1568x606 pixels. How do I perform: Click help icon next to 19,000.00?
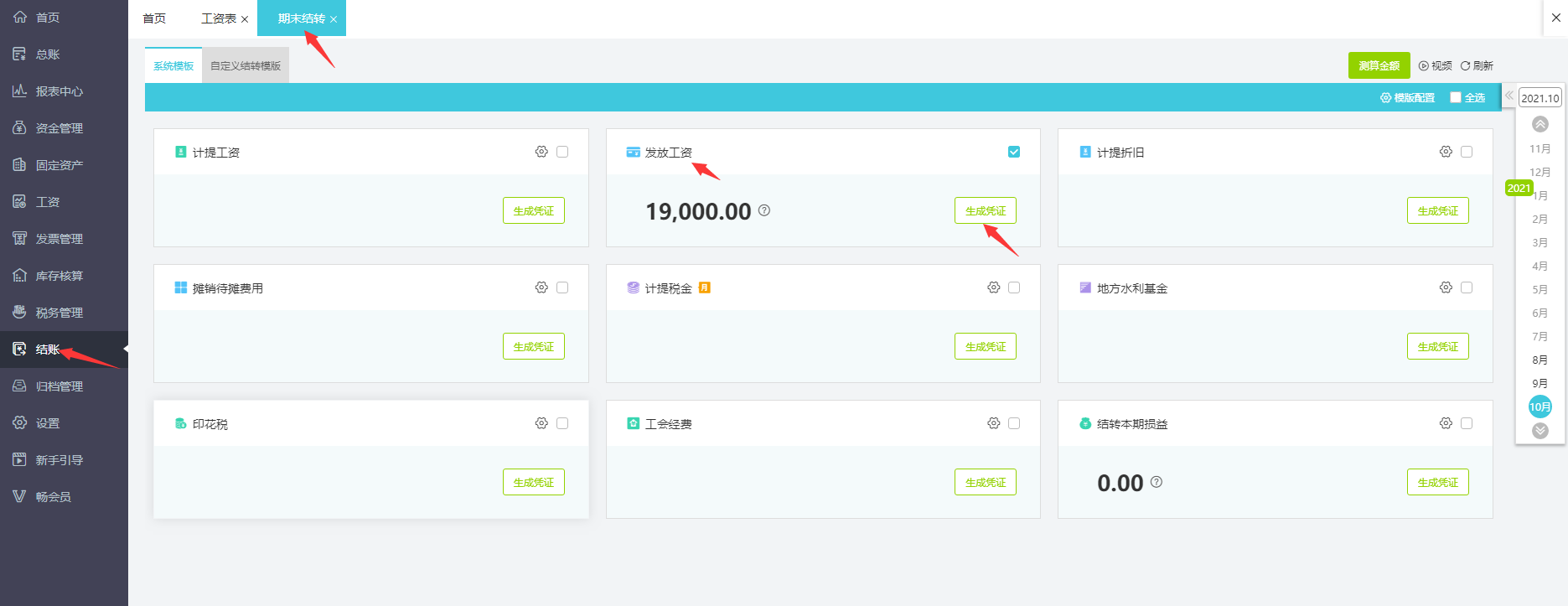pos(764,210)
